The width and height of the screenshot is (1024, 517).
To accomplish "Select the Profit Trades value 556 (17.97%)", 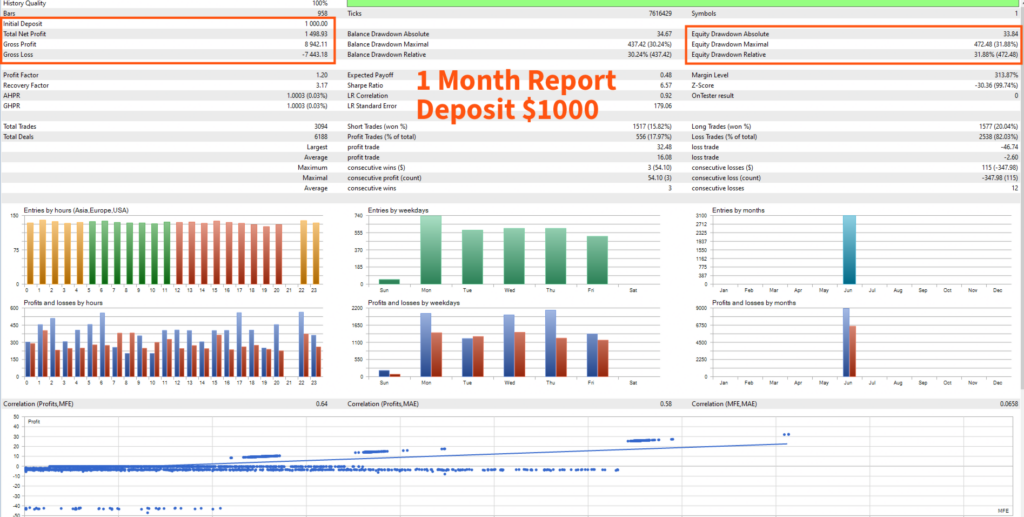I will point(654,137).
